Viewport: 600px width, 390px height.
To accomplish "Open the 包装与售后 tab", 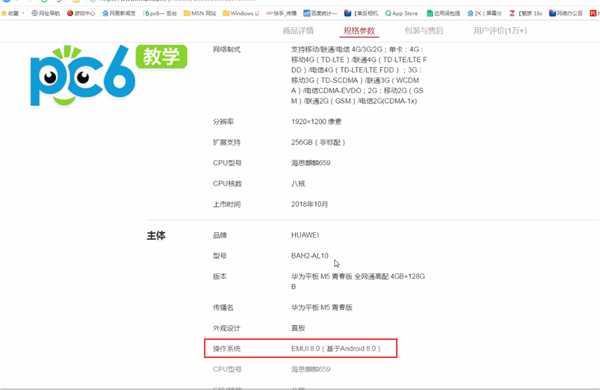I will [424, 31].
